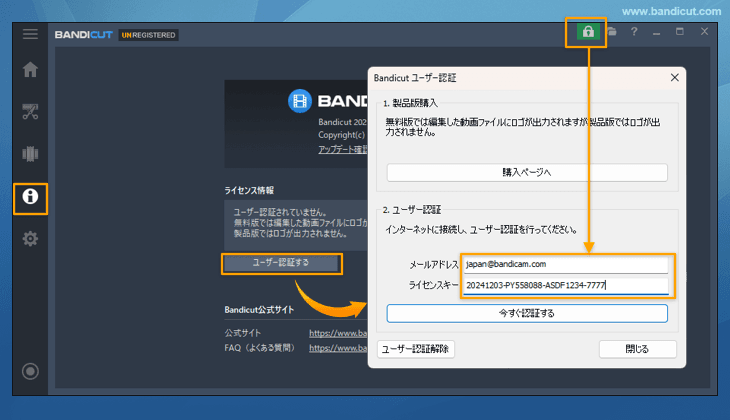Select the Bandicut公式サイト heading text
Image resolution: width=730 pixels, height=420 pixels.
(259, 310)
